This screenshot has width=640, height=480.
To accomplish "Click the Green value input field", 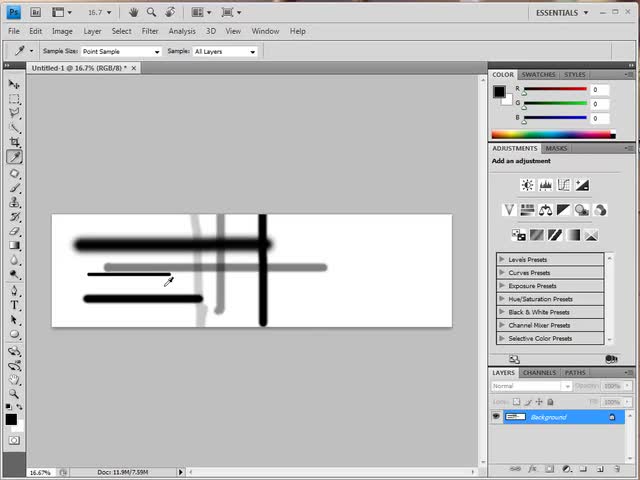I will pyautogui.click(x=600, y=104).
